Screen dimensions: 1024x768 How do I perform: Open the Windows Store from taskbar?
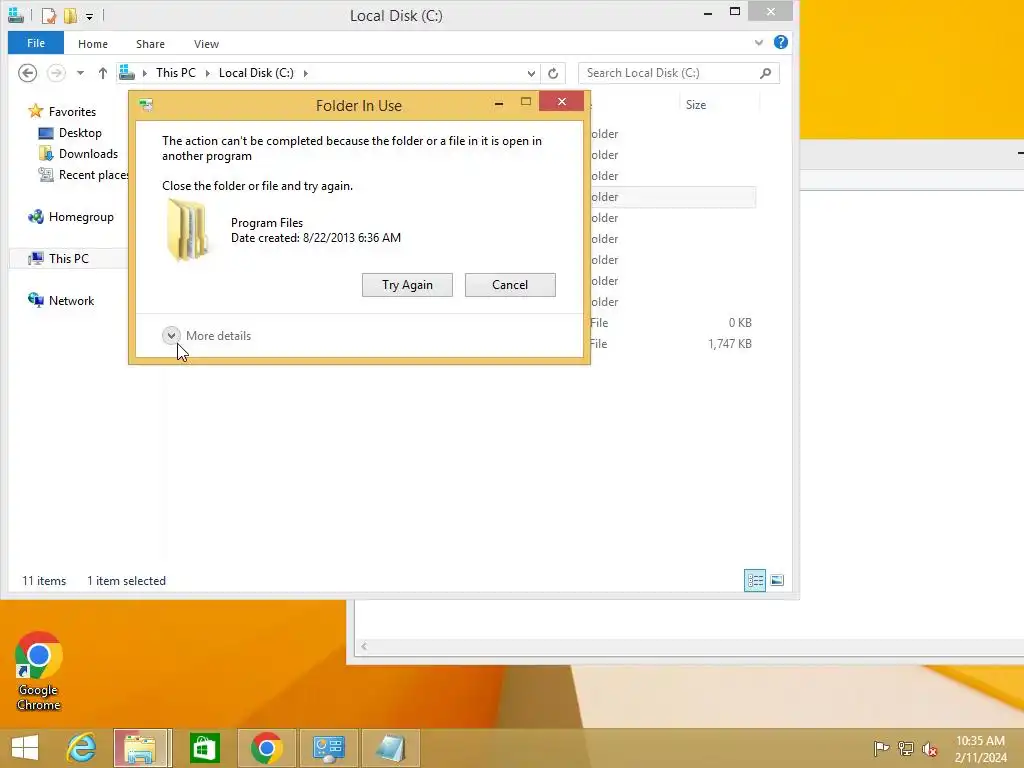pos(204,748)
